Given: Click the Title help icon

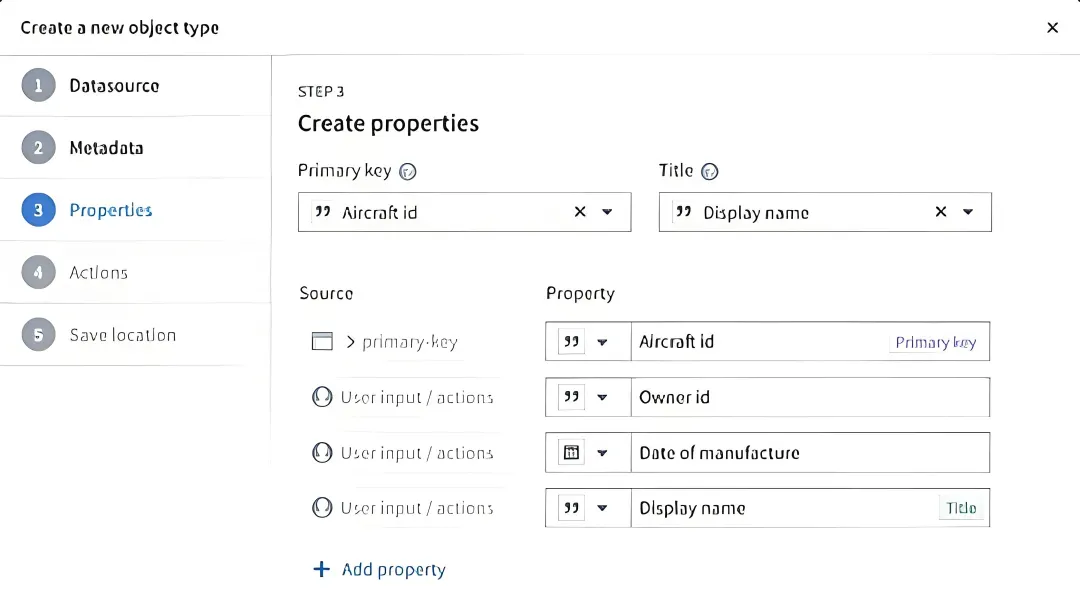Looking at the screenshot, I should pos(710,171).
